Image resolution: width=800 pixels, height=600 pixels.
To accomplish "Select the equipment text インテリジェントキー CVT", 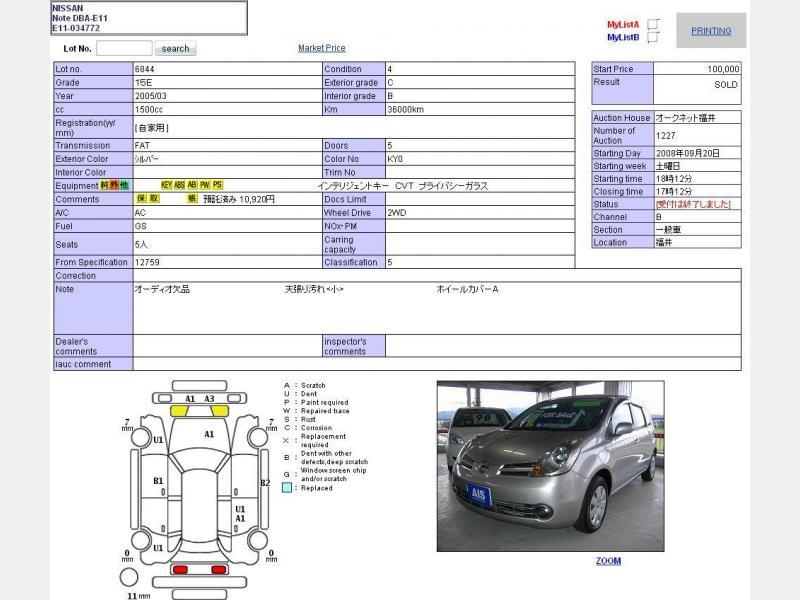I will [x=365, y=186].
